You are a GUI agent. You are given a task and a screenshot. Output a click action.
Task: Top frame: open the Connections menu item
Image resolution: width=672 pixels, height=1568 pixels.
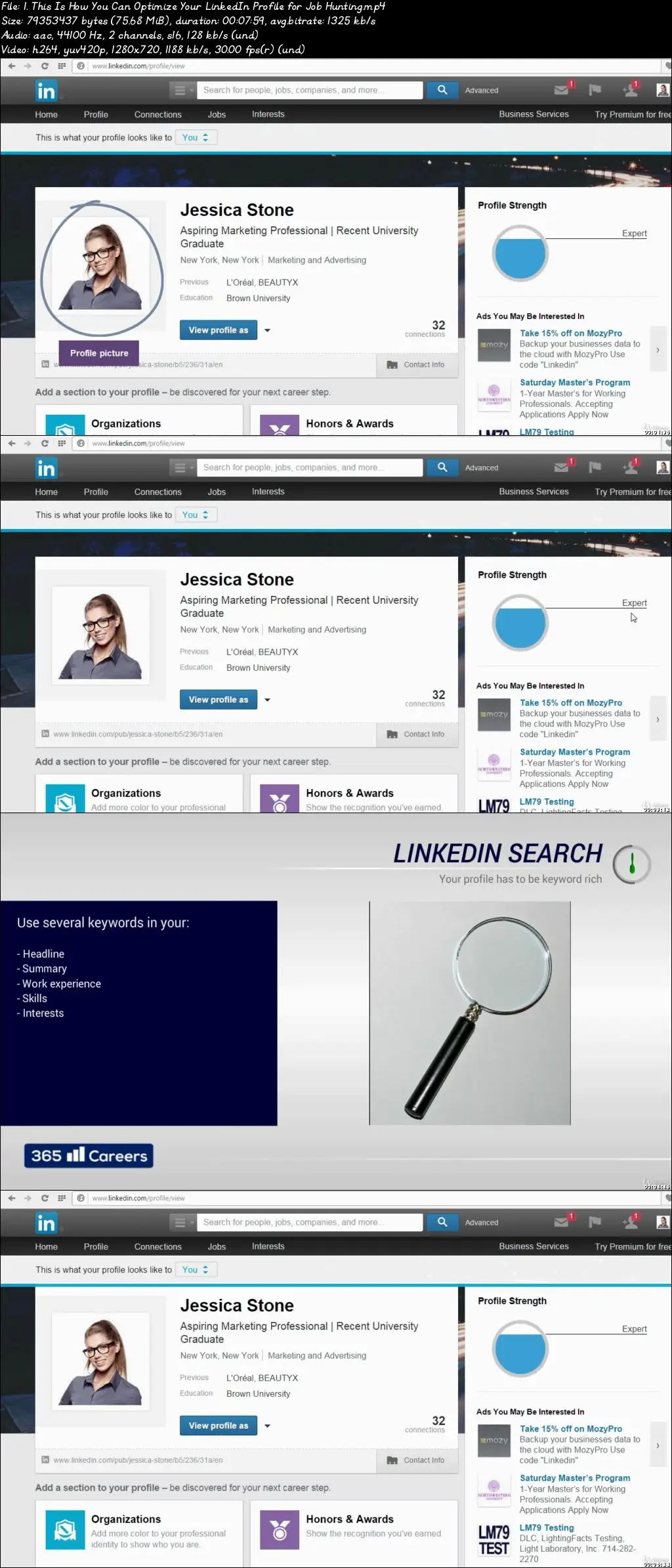pyautogui.click(x=158, y=114)
